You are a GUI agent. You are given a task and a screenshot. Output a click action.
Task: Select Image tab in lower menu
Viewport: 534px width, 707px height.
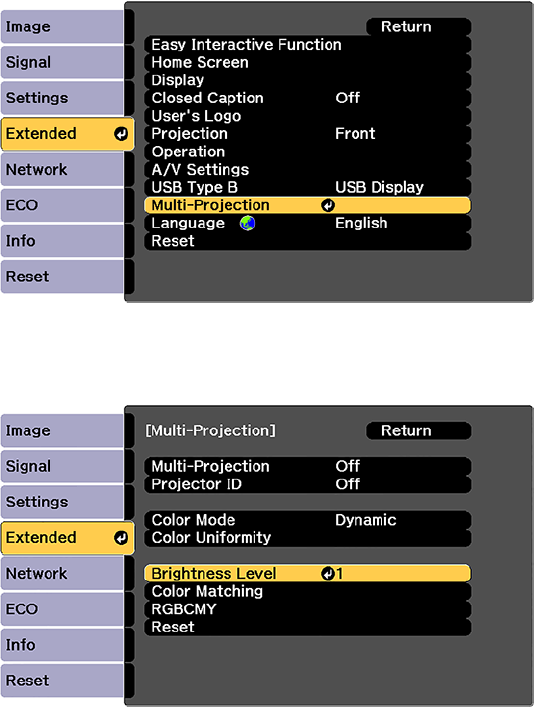pos(62,431)
